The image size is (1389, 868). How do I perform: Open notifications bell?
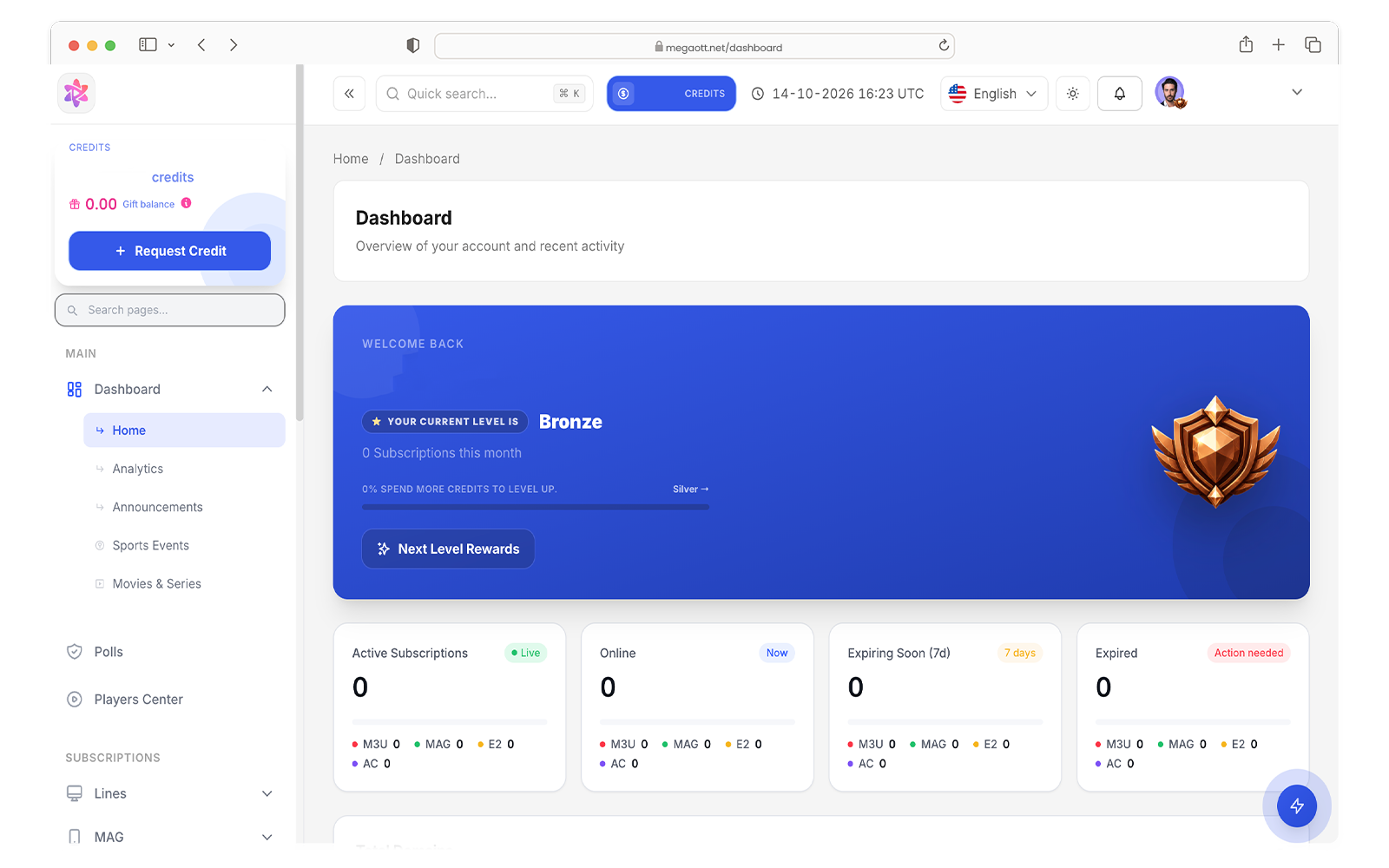pyautogui.click(x=1120, y=94)
